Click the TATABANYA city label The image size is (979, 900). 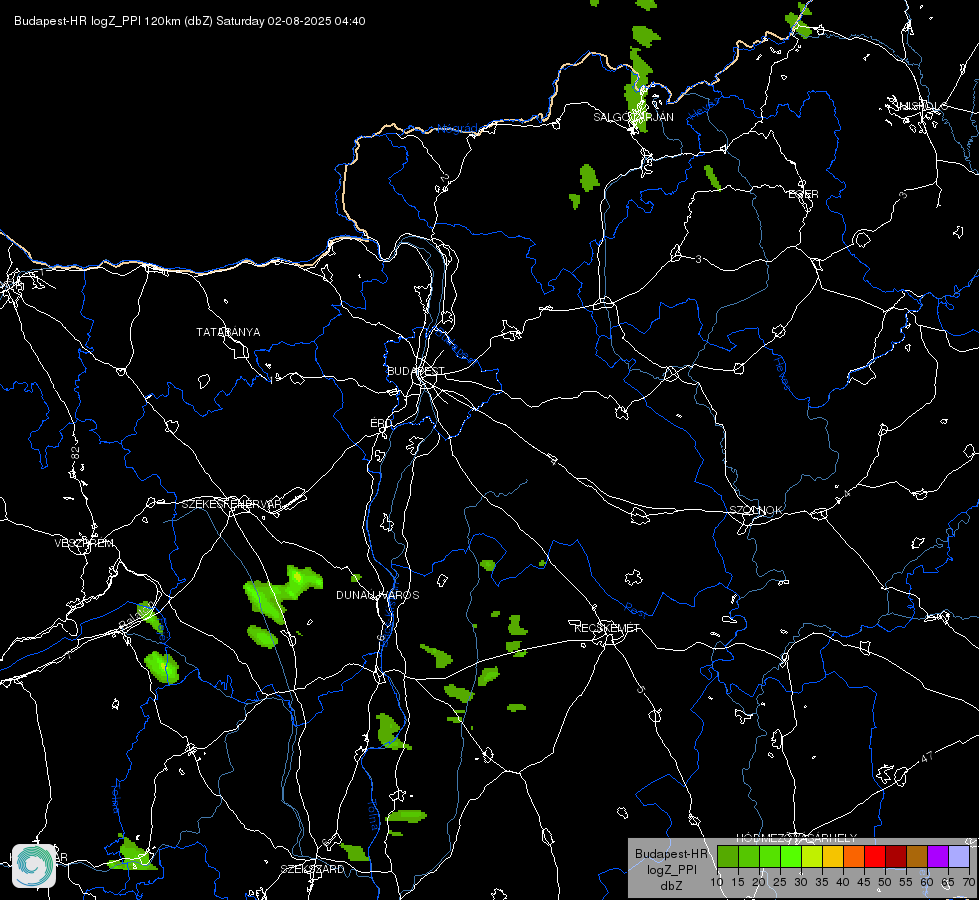click(228, 332)
